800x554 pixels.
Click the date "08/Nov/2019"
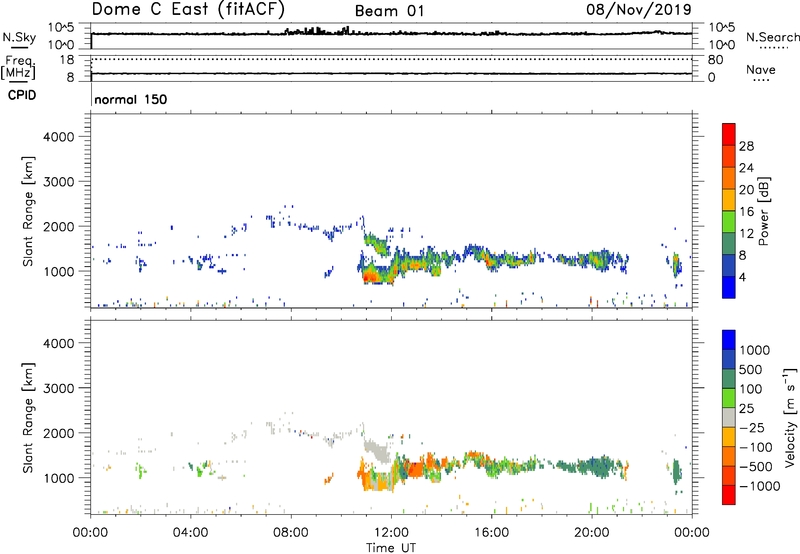pos(639,9)
